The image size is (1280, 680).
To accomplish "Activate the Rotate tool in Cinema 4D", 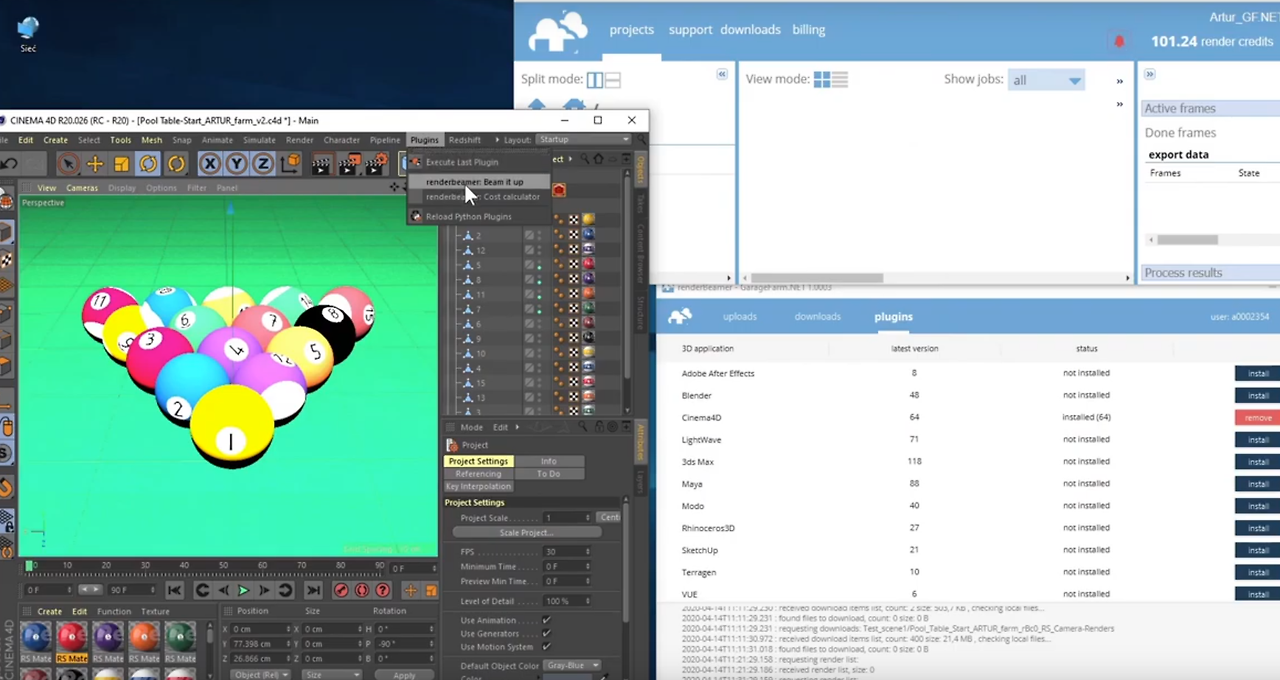I will pyautogui.click(x=148, y=164).
